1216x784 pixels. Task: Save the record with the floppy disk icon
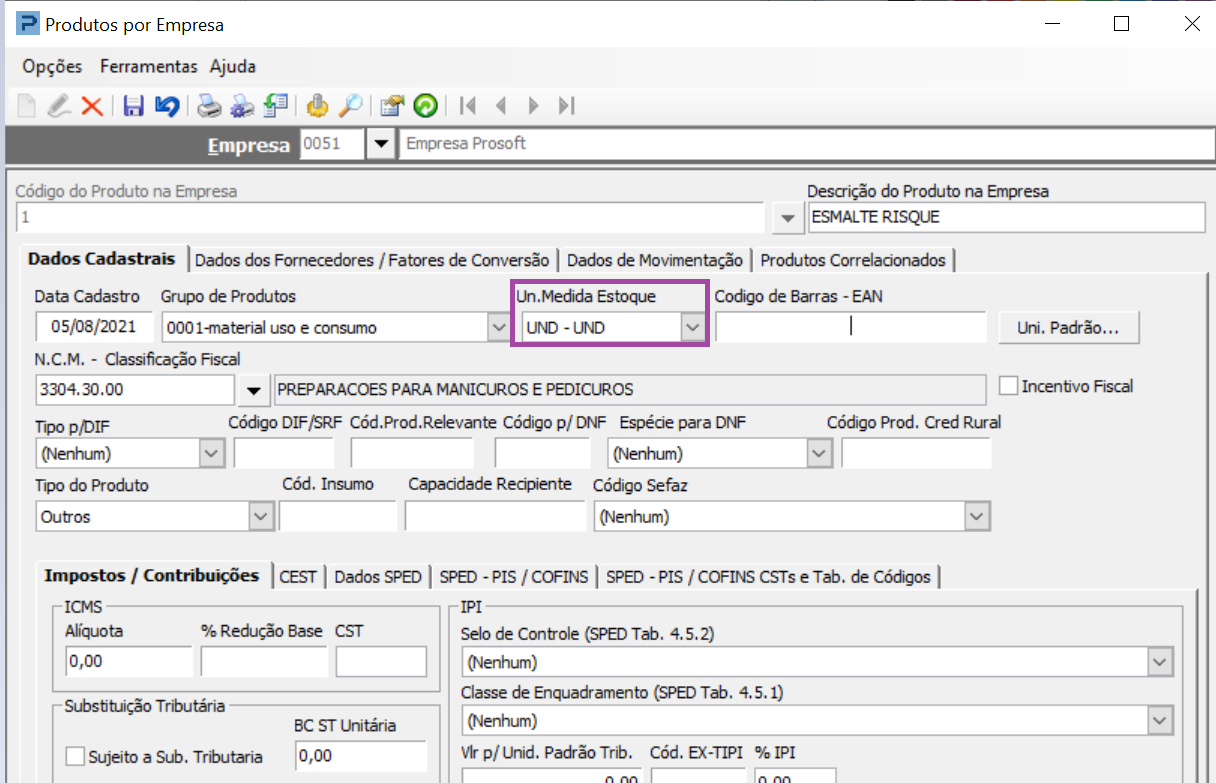(x=134, y=105)
